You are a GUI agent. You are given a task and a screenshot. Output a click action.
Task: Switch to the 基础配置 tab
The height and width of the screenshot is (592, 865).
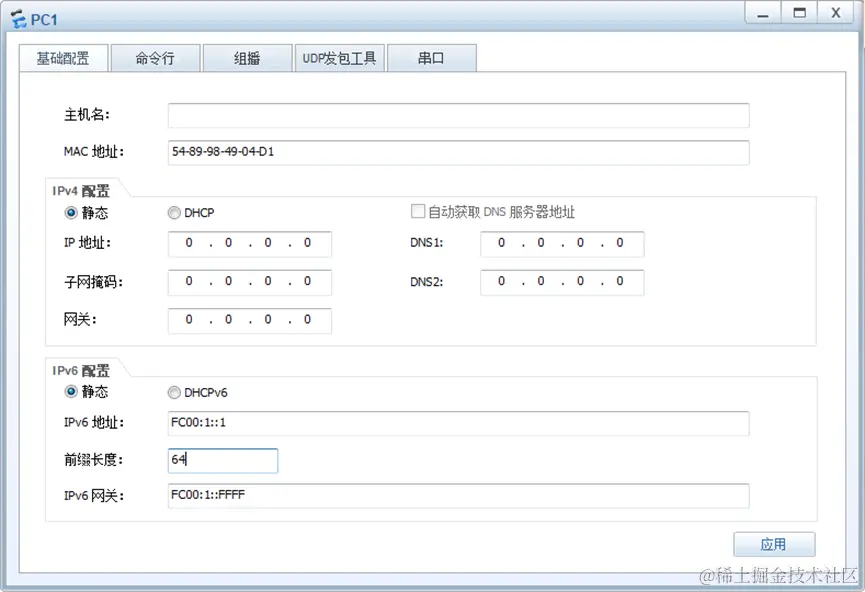click(x=63, y=58)
